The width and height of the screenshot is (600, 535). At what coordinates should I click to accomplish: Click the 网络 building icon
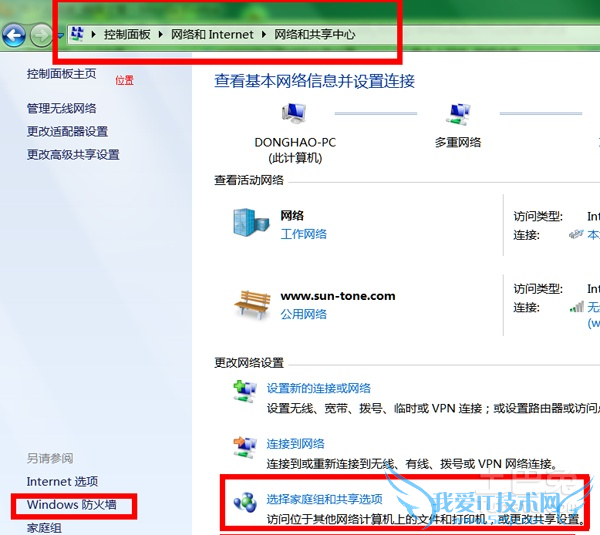point(251,222)
